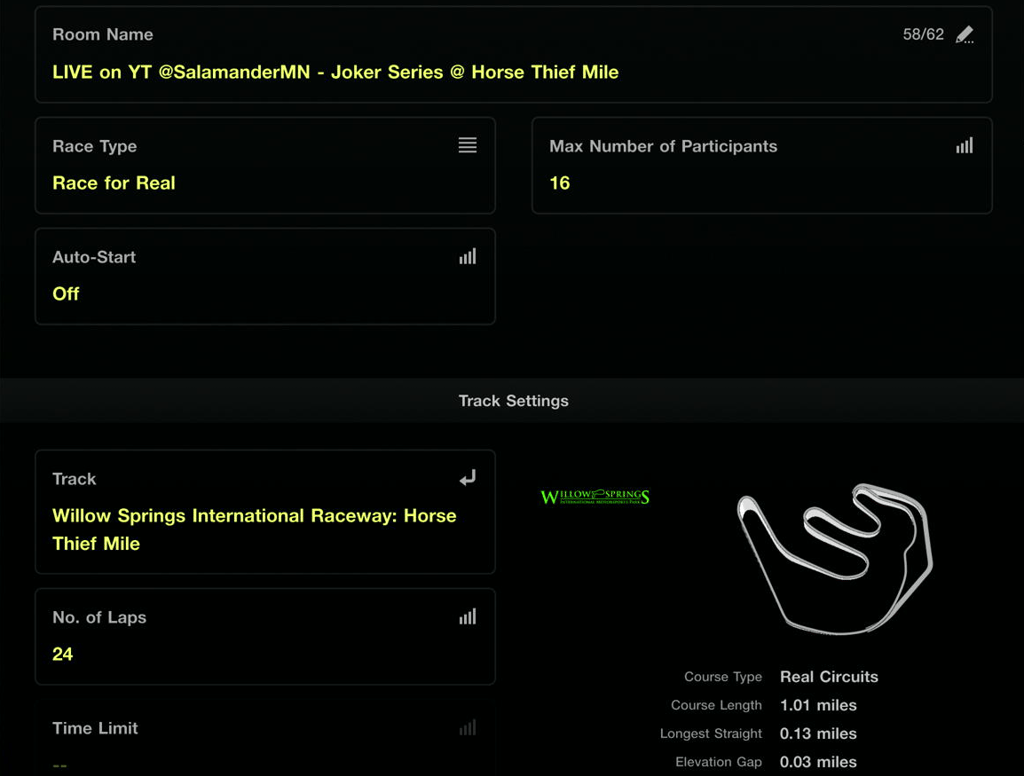The image size is (1024, 776).
Task: Click the dimmed bars icon on Time Limit
Action: (468, 728)
